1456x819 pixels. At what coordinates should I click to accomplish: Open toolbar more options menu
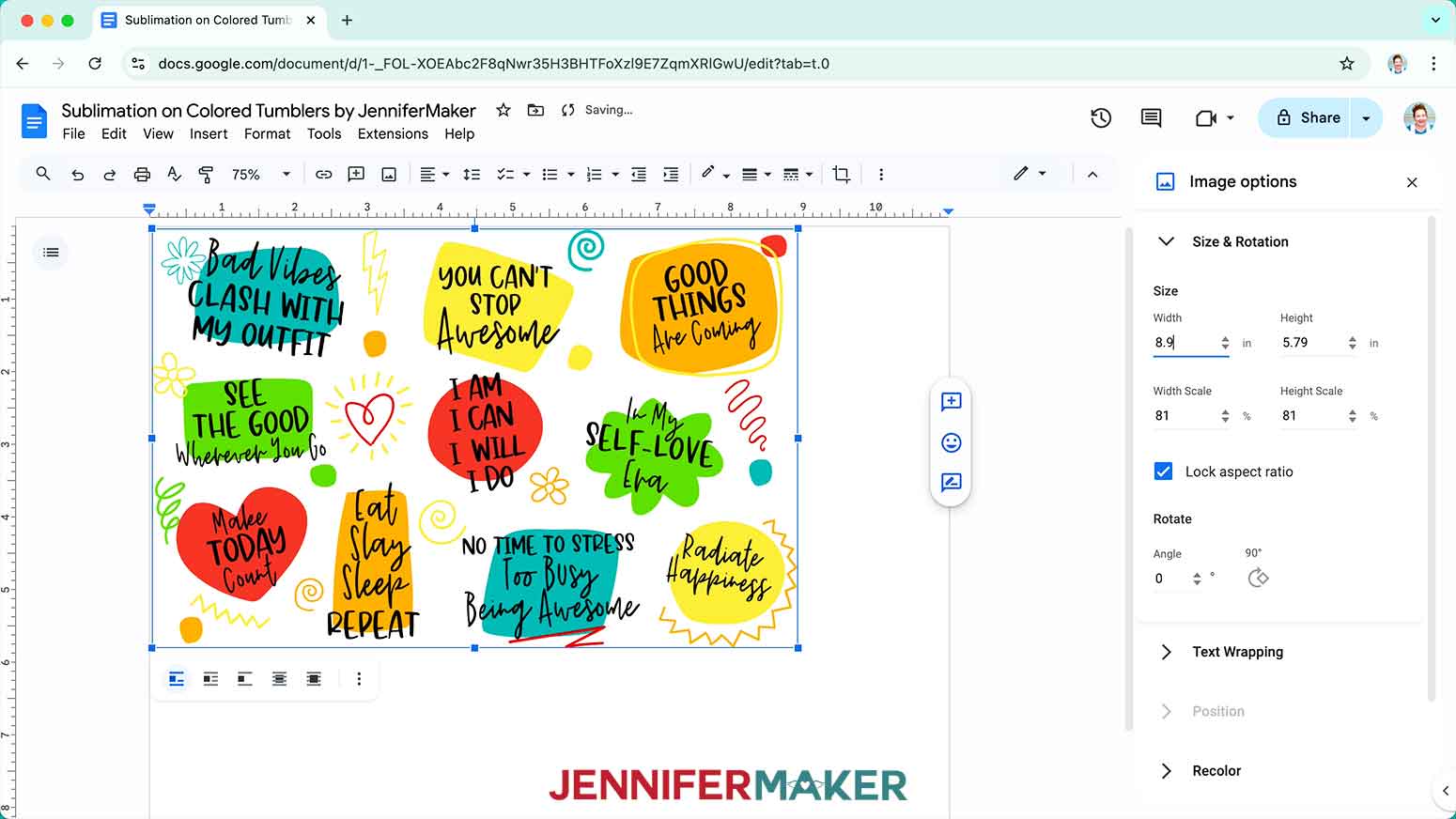(880, 175)
